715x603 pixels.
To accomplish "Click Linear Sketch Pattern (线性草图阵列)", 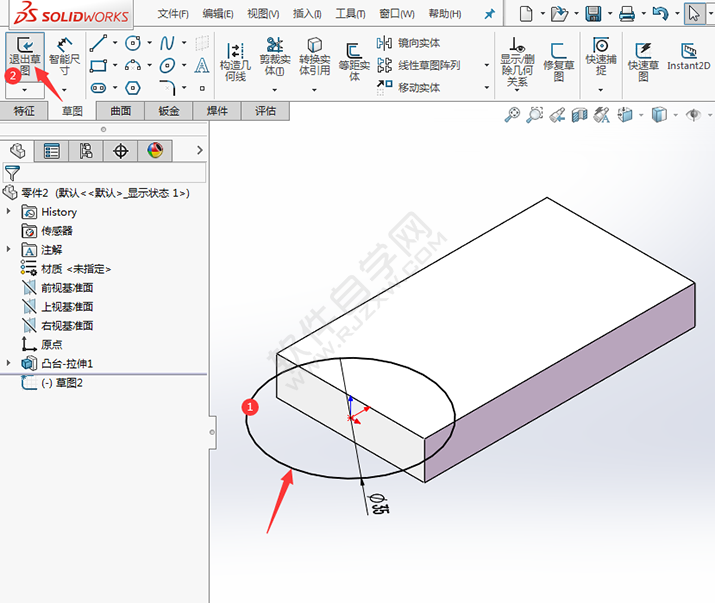I will click(x=419, y=65).
